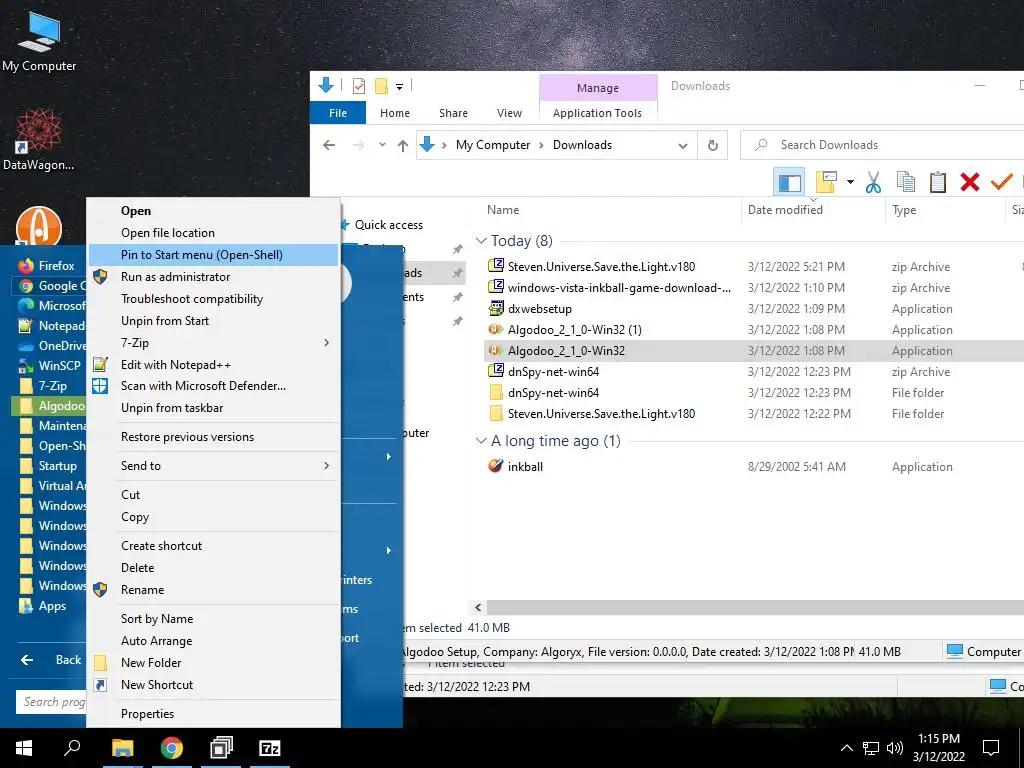Choose Open file location

click(213, 232)
